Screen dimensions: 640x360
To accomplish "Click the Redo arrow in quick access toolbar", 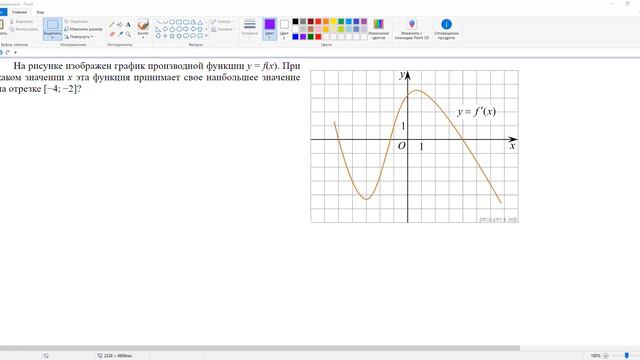I will point(8,52).
